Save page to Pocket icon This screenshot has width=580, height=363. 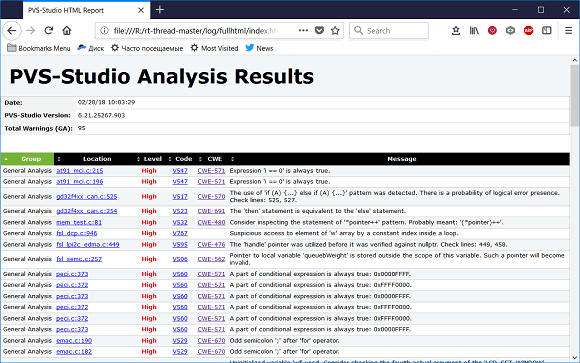pos(319,30)
